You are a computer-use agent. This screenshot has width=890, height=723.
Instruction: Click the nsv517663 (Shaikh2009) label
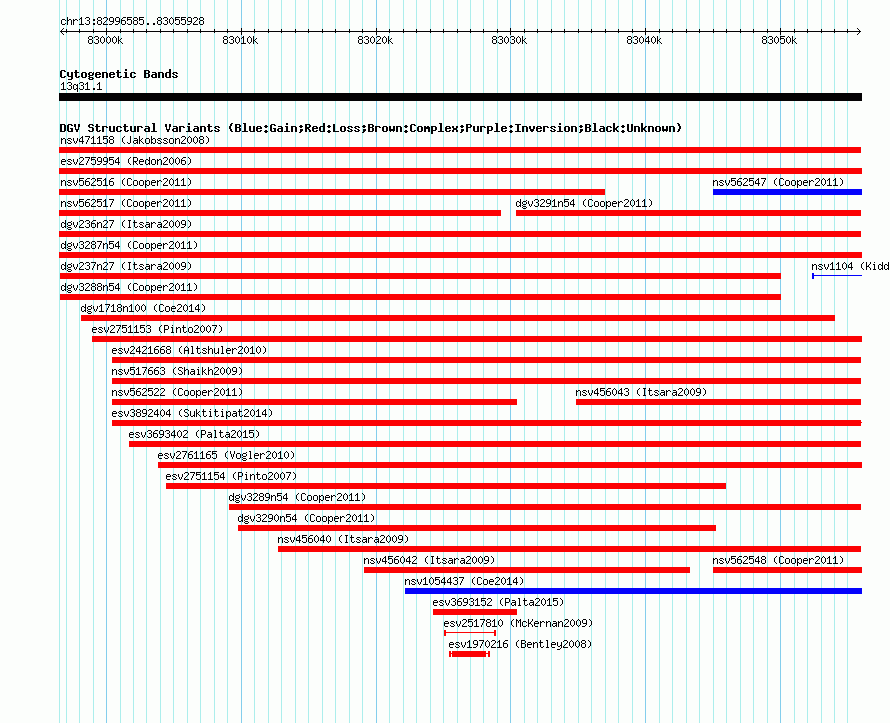177,371
